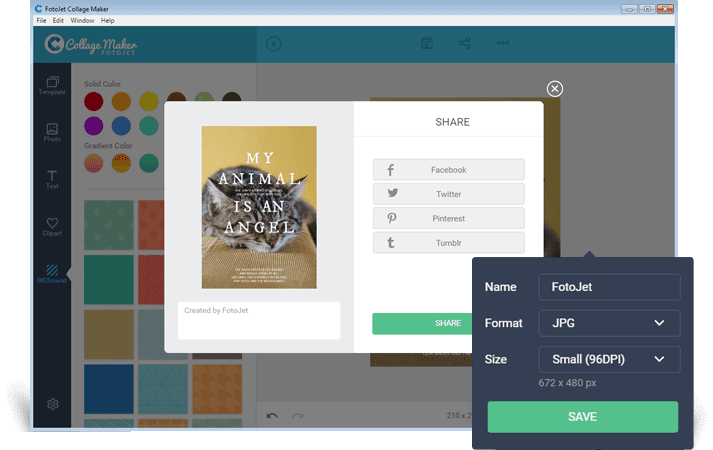
Task: Pick the purple solid color swatch
Action: click(x=94, y=126)
